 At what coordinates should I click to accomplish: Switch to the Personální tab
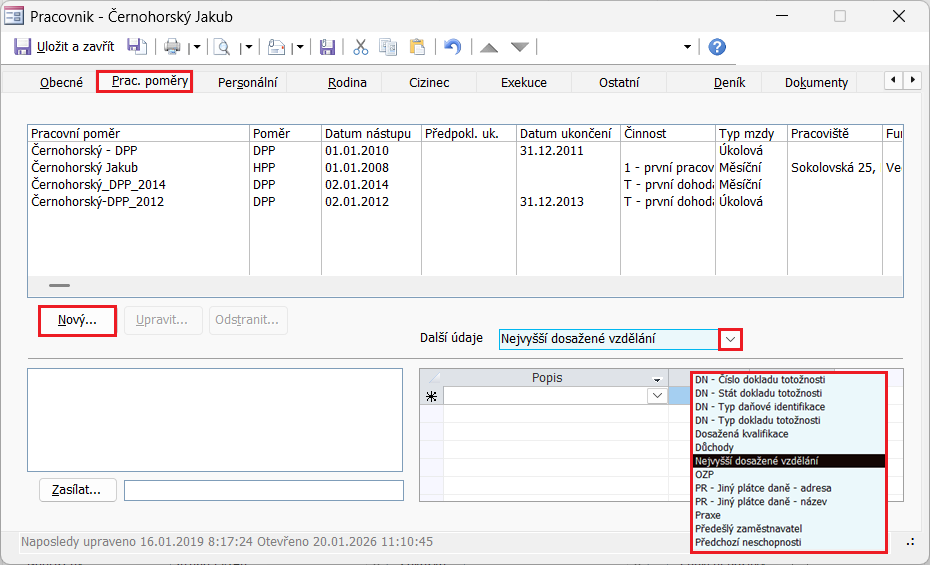coord(248,83)
